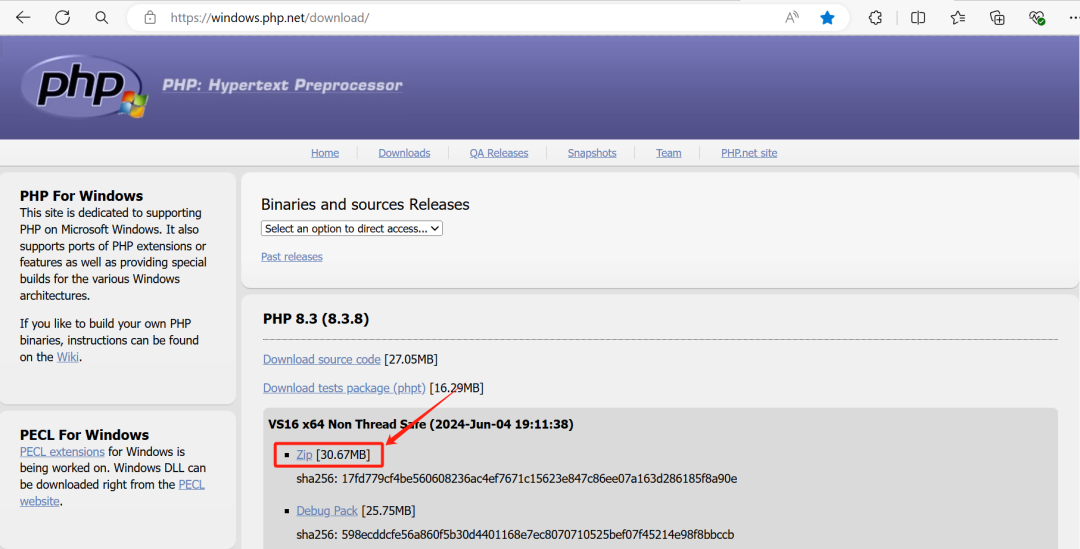Activate the Read aloud icon
This screenshot has height=549, width=1080.
point(792,18)
